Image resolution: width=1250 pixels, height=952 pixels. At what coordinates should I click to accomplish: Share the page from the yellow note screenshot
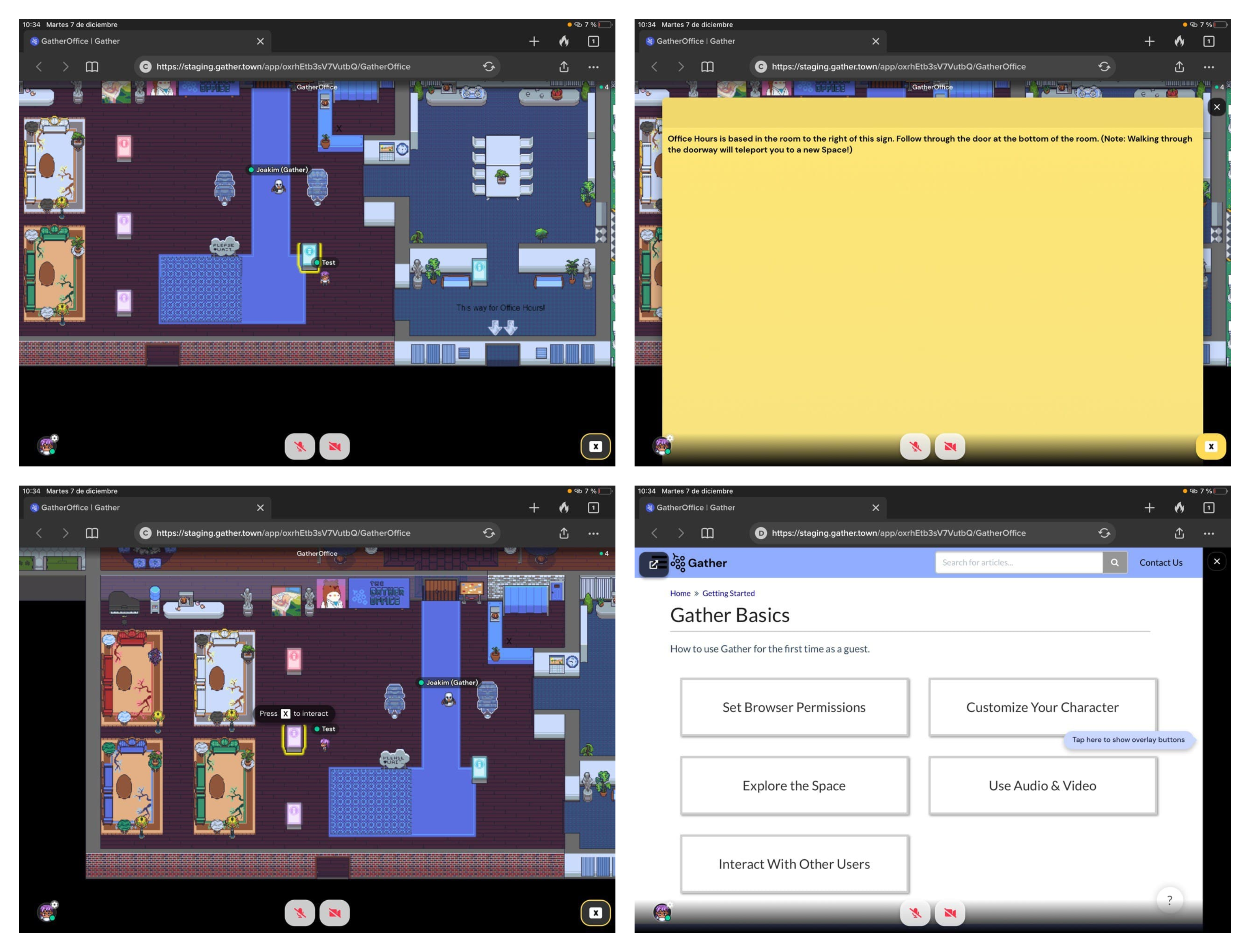point(1179,66)
